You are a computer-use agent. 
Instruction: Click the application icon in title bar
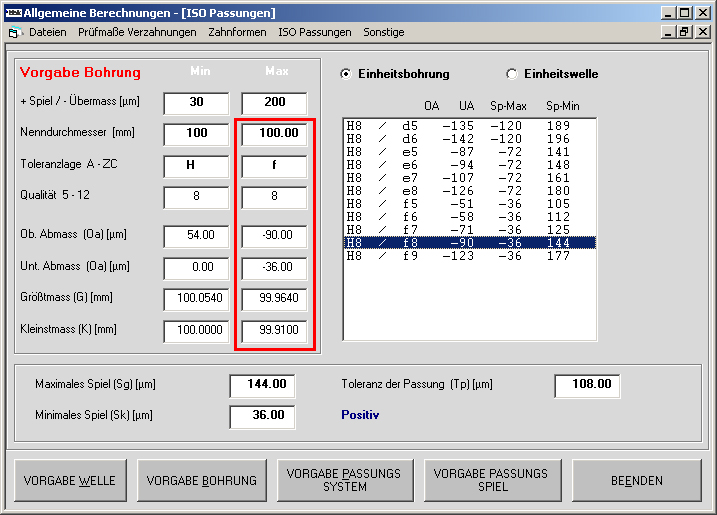tap(13, 13)
